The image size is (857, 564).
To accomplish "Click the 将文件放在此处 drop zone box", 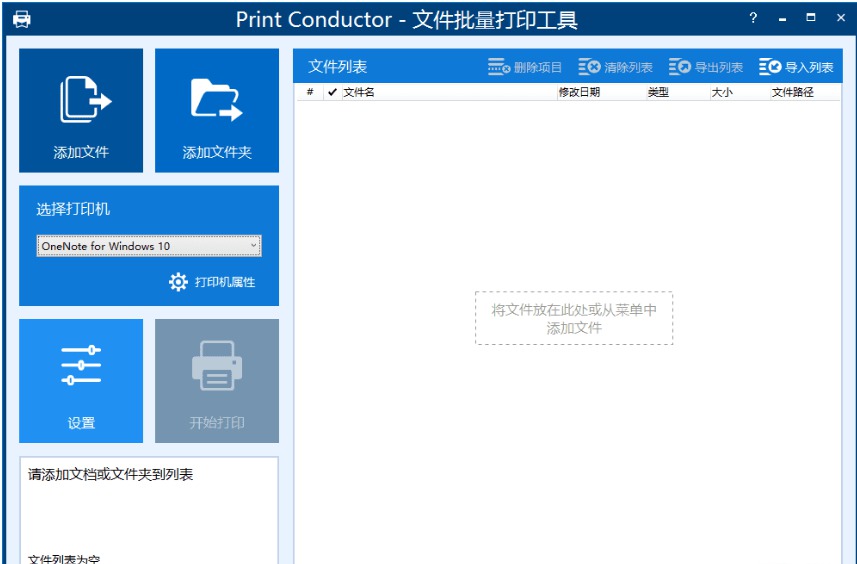I will click(574, 318).
